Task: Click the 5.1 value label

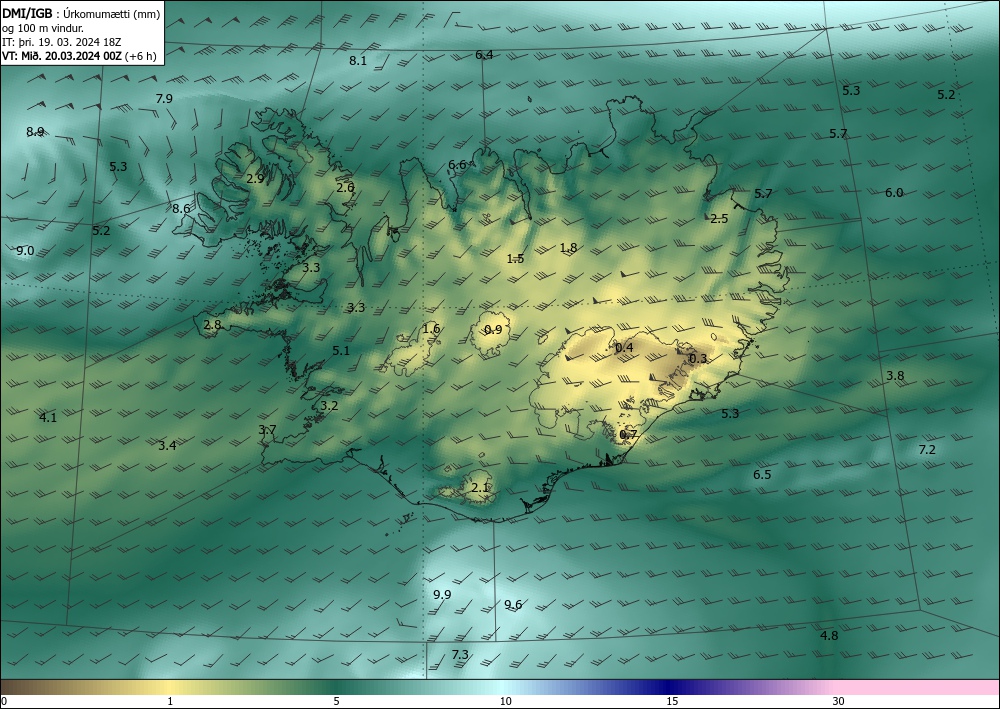Action: coord(341,350)
